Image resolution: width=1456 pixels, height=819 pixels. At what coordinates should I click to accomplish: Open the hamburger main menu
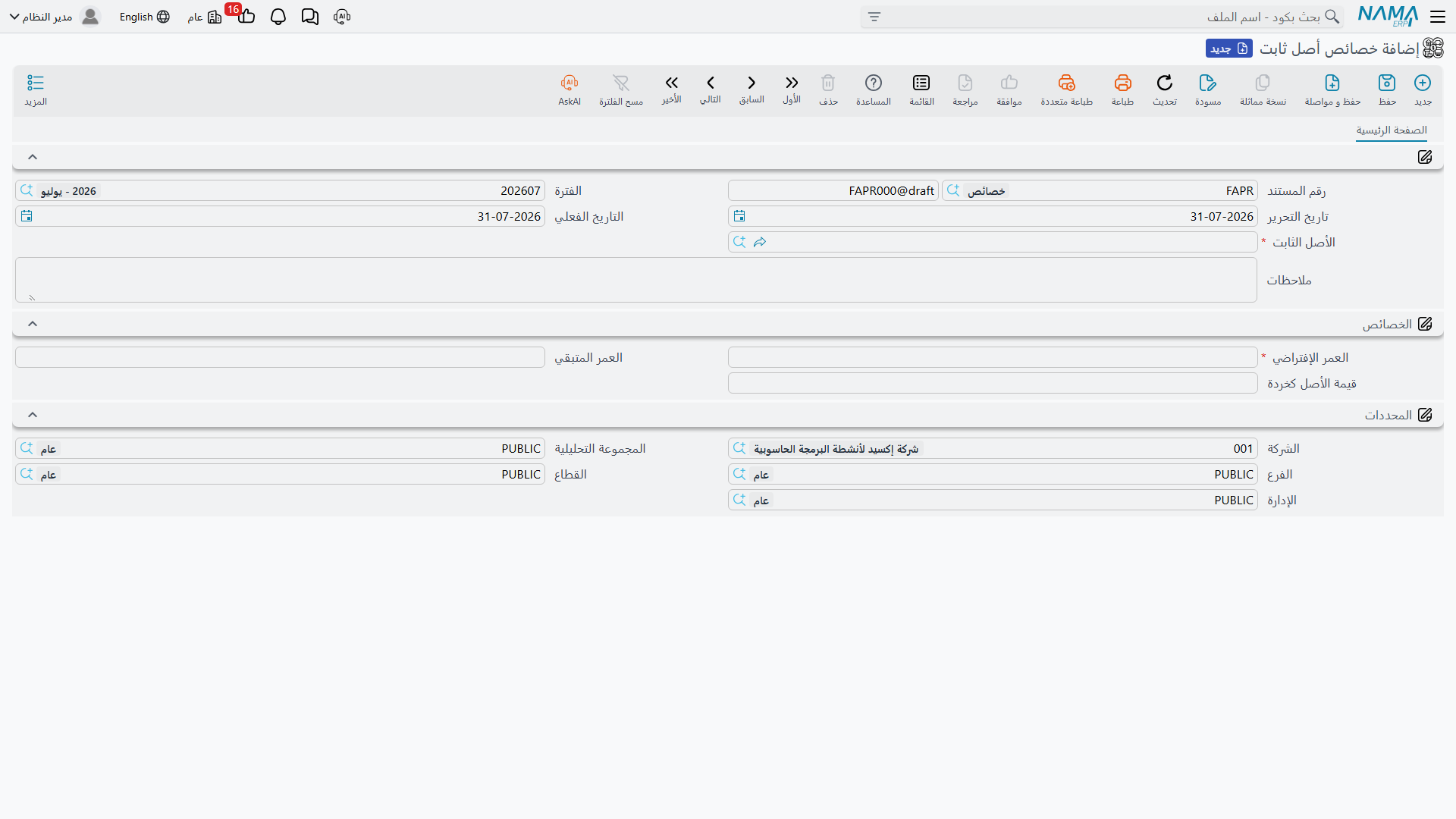point(1438,17)
